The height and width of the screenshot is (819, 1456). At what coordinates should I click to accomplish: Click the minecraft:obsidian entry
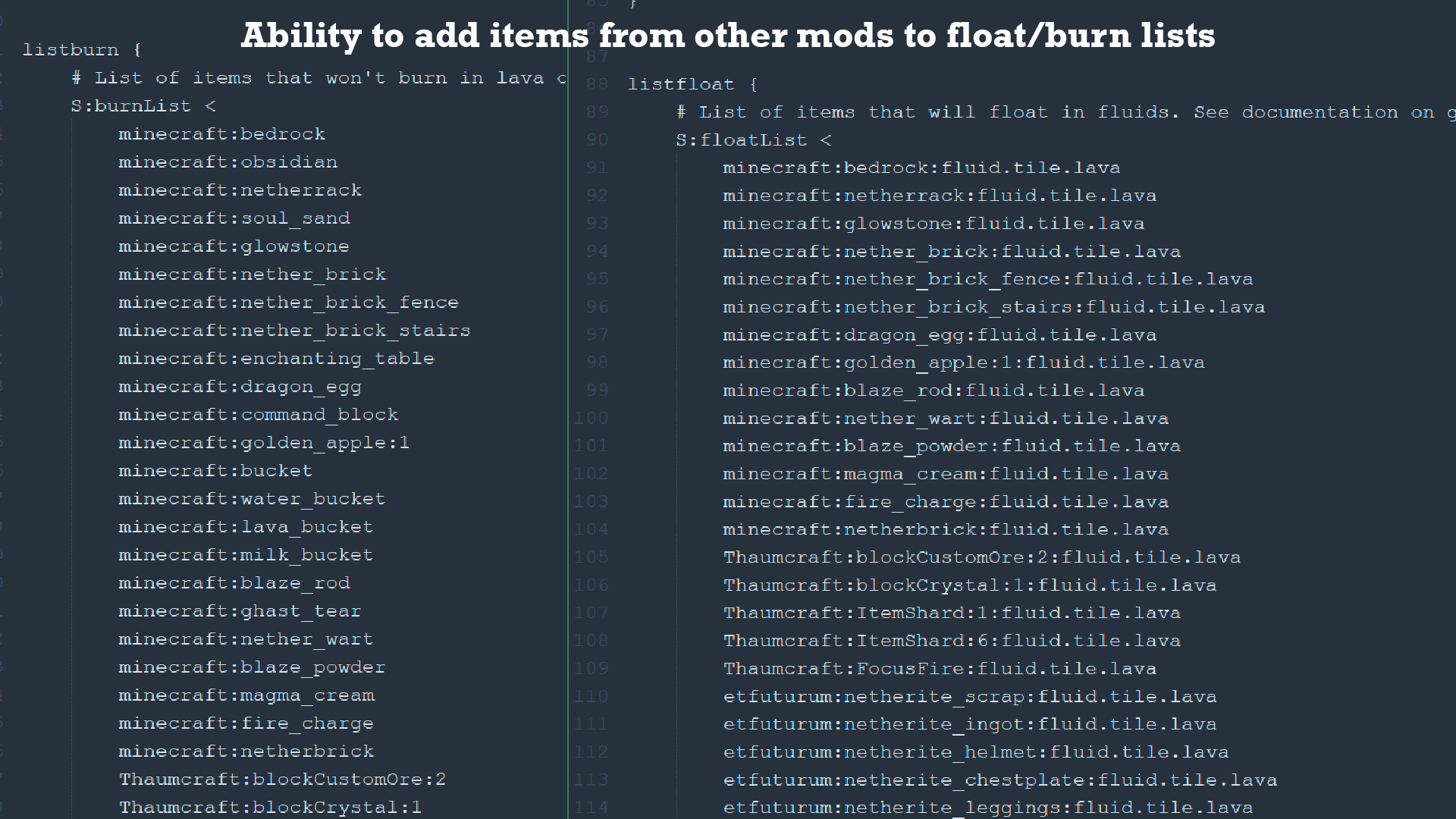[227, 162]
